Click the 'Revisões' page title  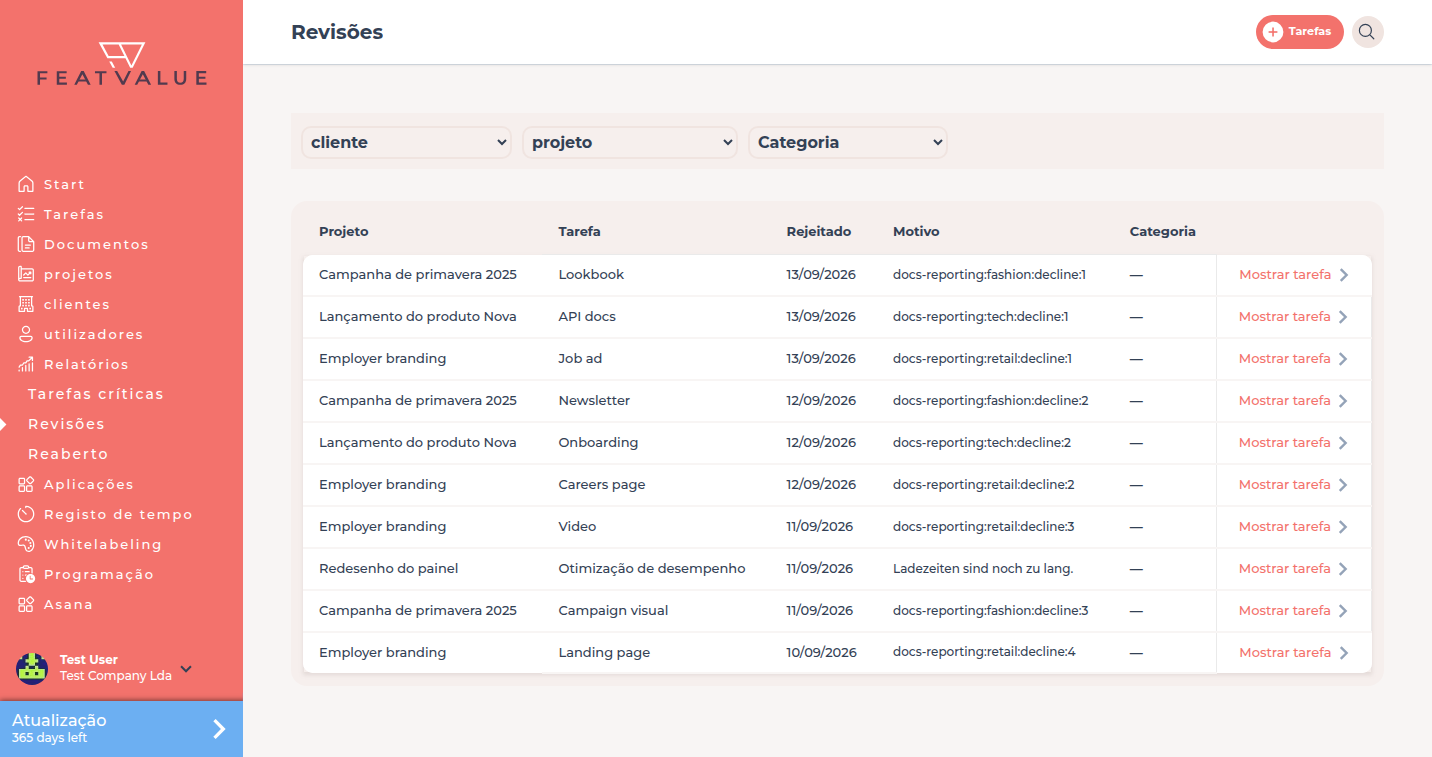click(337, 32)
